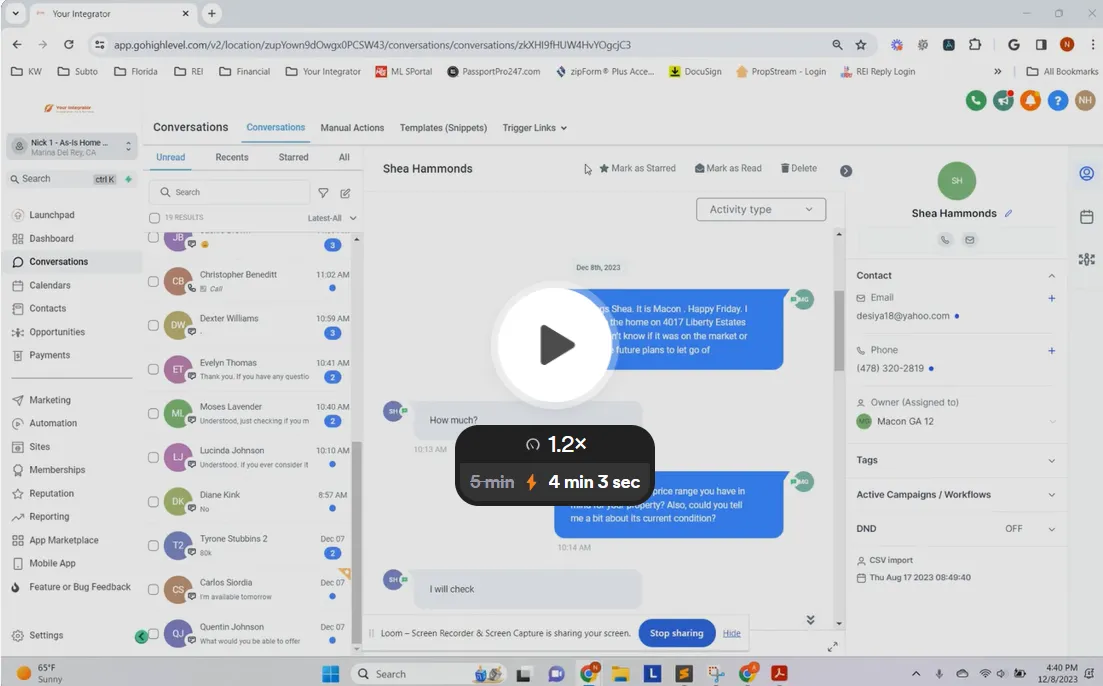
Task: Switch to the Starred tab
Action: (293, 157)
